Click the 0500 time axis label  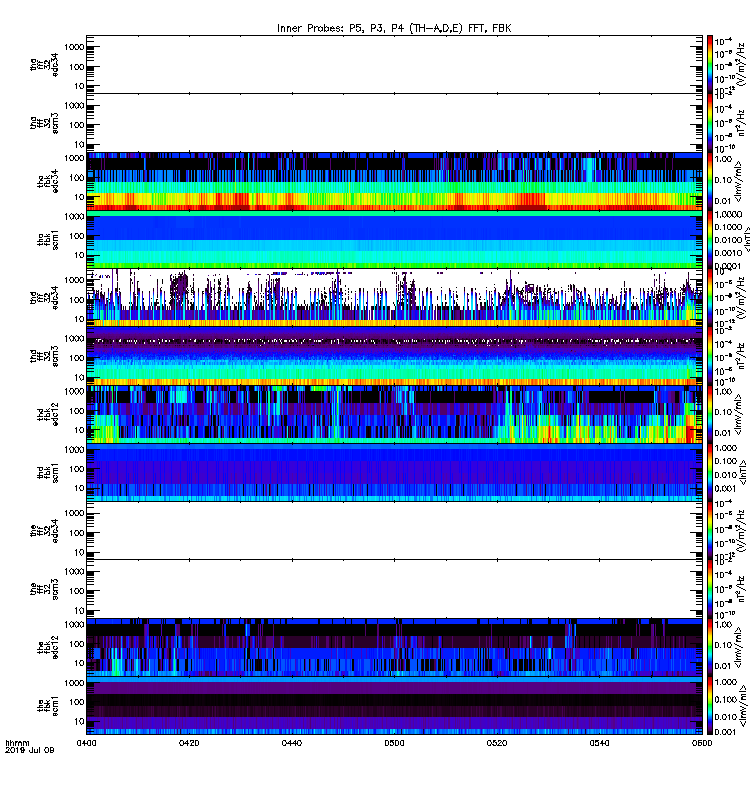[394, 743]
